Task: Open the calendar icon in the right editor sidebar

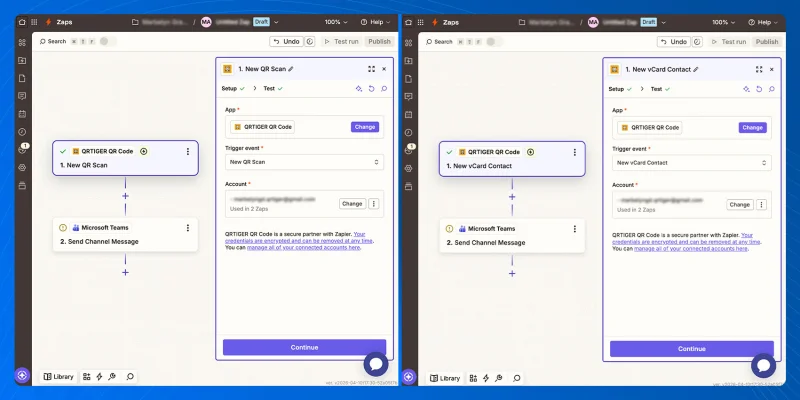Action: click(409, 115)
